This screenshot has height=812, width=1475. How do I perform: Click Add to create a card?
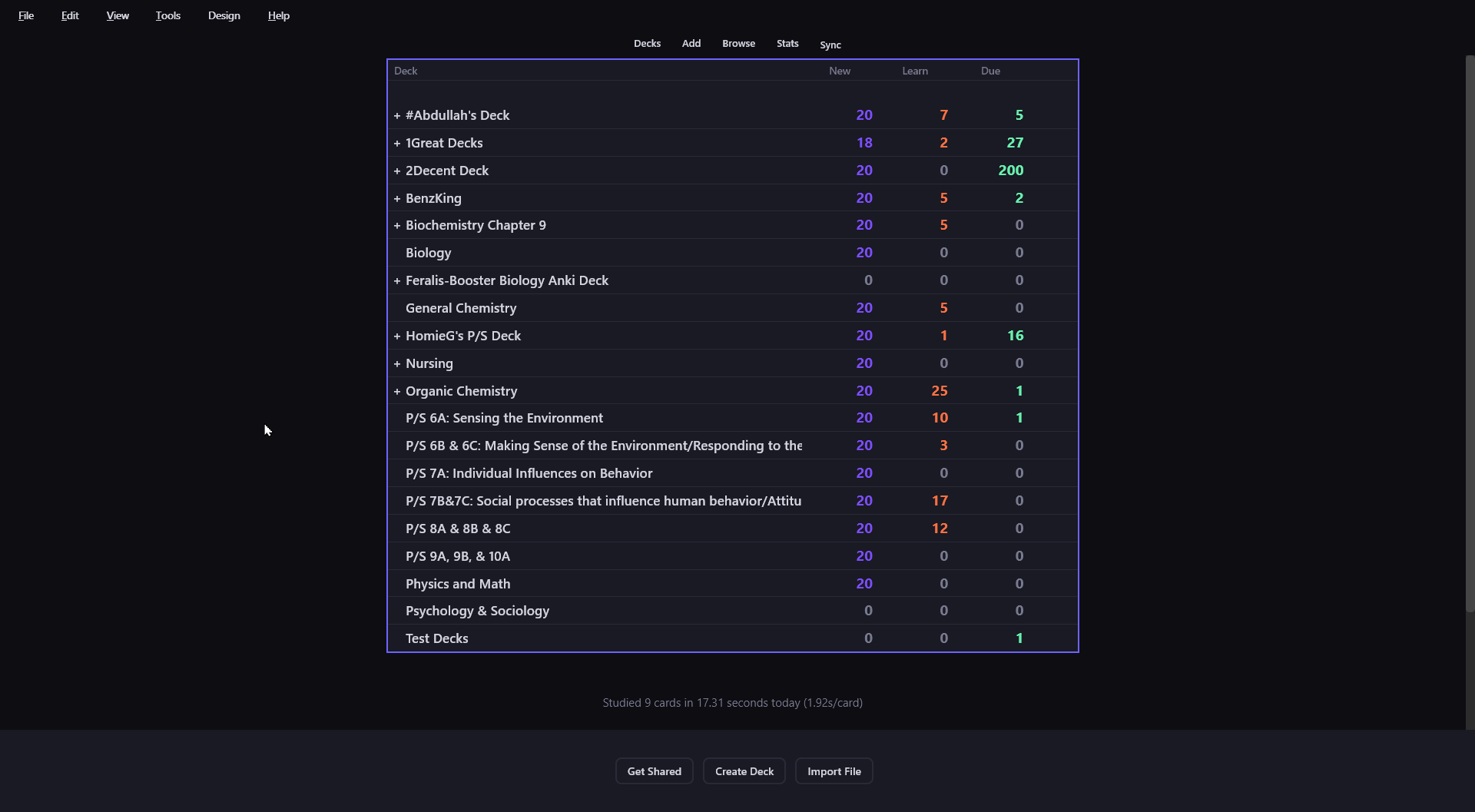[691, 44]
